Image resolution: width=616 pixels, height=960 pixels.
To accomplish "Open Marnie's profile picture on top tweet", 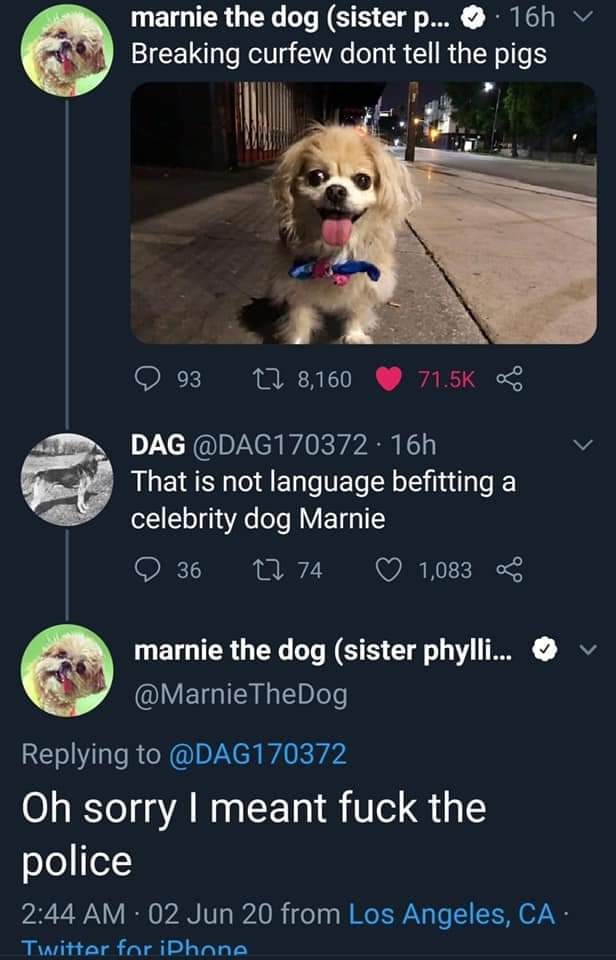I will click(66, 50).
